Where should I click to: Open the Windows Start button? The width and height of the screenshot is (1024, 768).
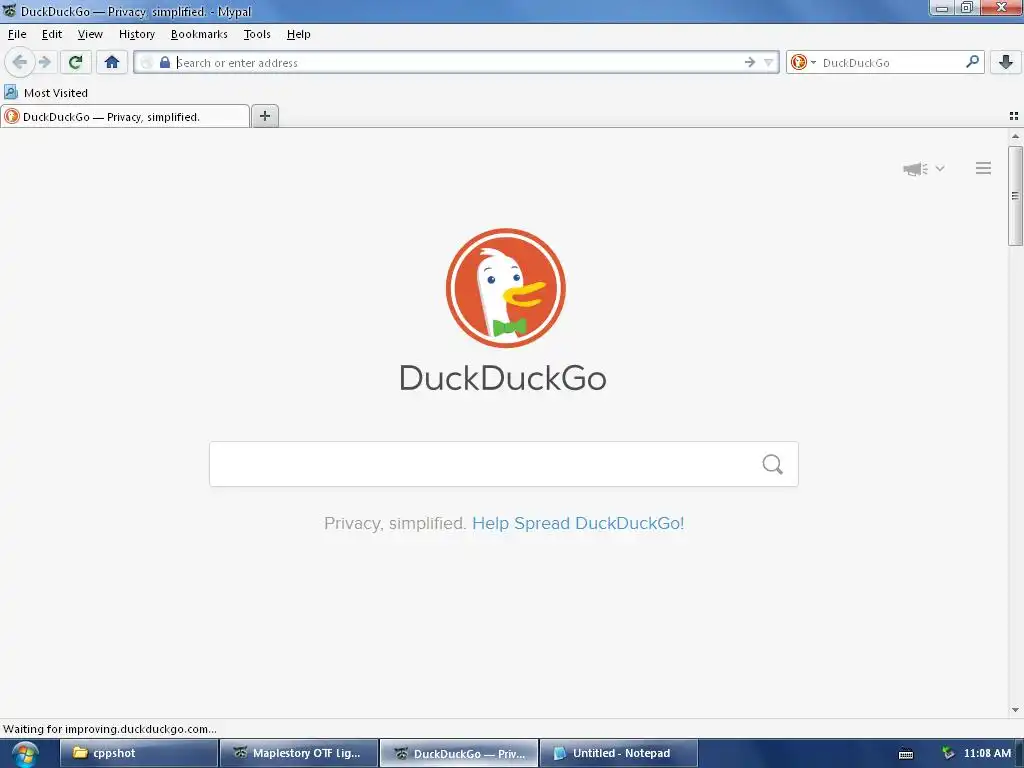coord(24,754)
